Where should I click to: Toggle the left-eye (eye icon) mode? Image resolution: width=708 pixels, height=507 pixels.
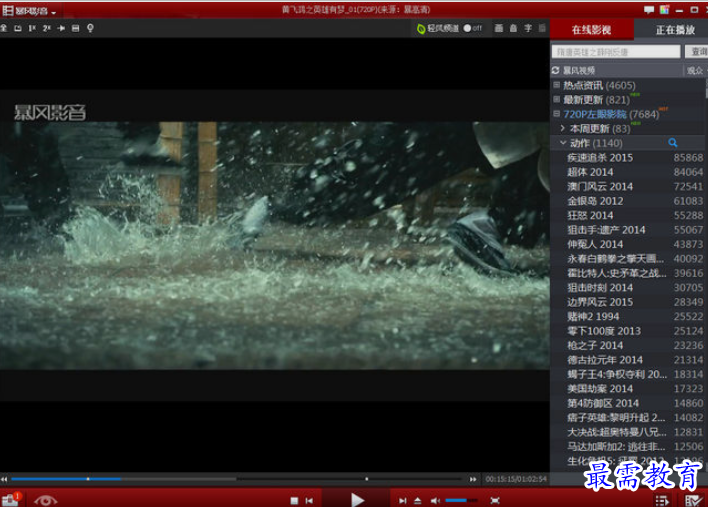pos(45,500)
